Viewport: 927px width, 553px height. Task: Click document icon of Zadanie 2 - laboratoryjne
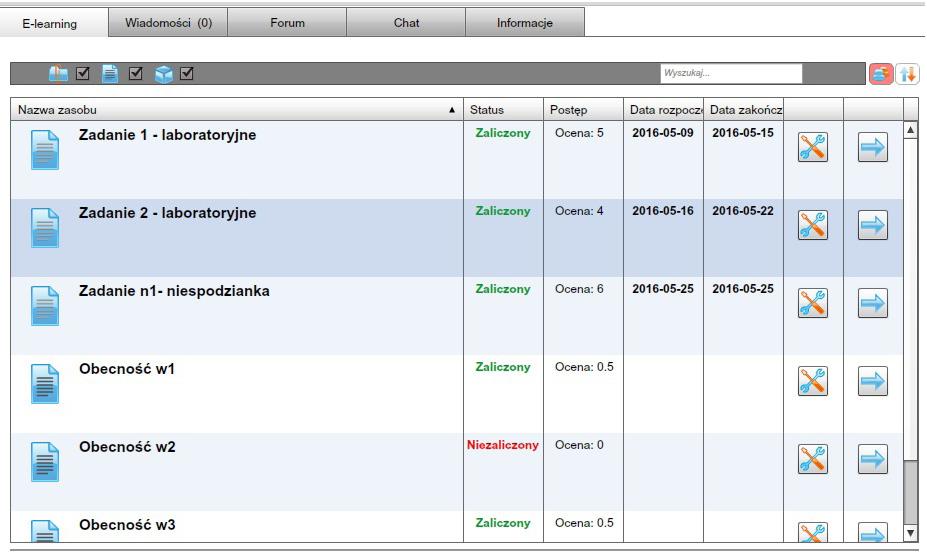[x=45, y=228]
